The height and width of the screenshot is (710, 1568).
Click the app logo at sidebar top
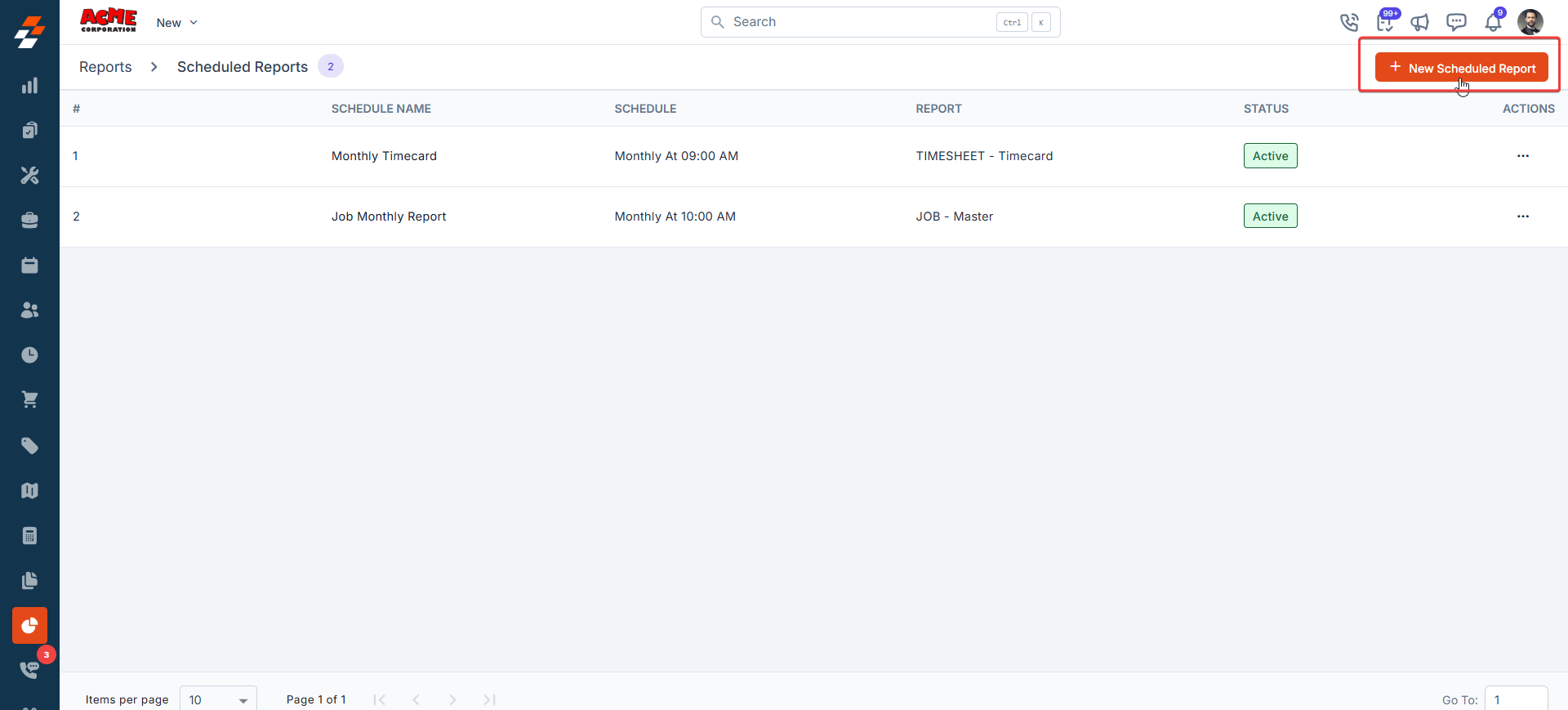(29, 32)
